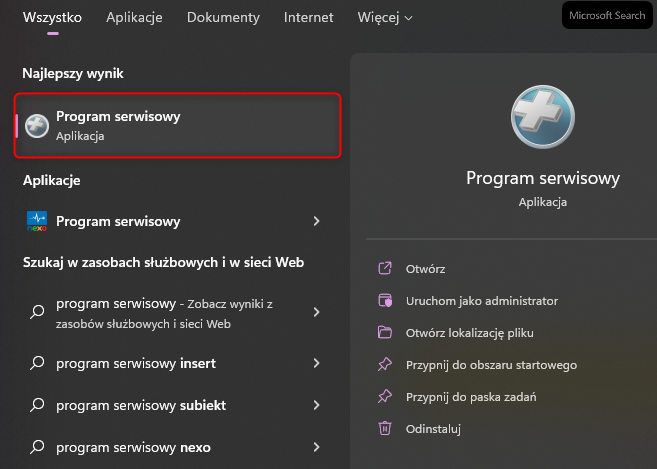
Task: Choose 'program serwisowy nexo' search suggestion
Action: [x=133, y=447]
